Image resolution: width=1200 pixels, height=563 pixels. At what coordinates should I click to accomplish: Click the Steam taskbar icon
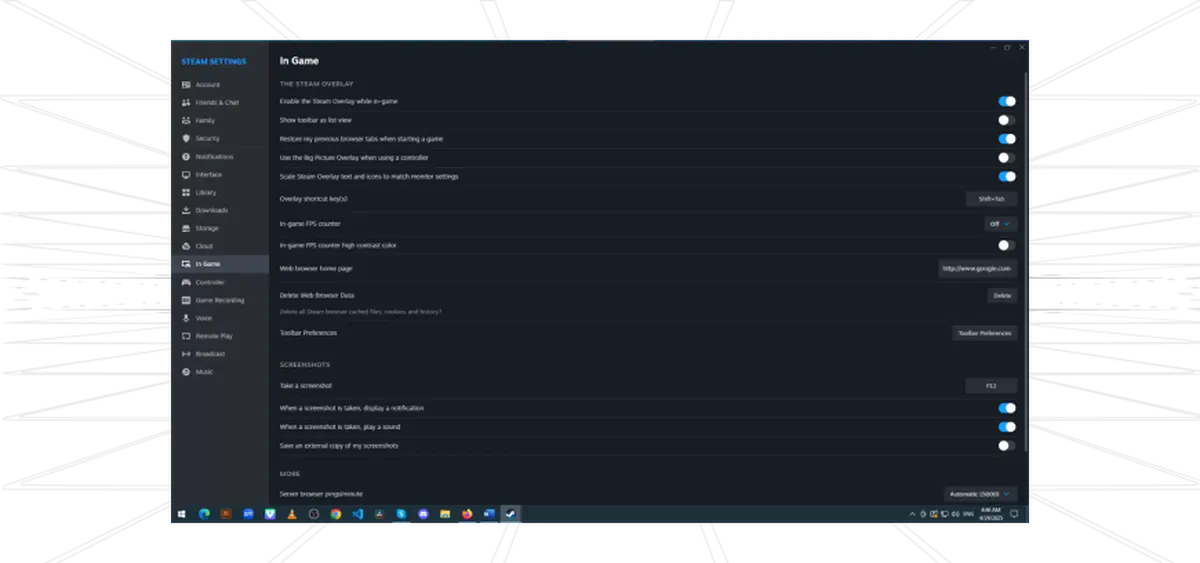510,514
